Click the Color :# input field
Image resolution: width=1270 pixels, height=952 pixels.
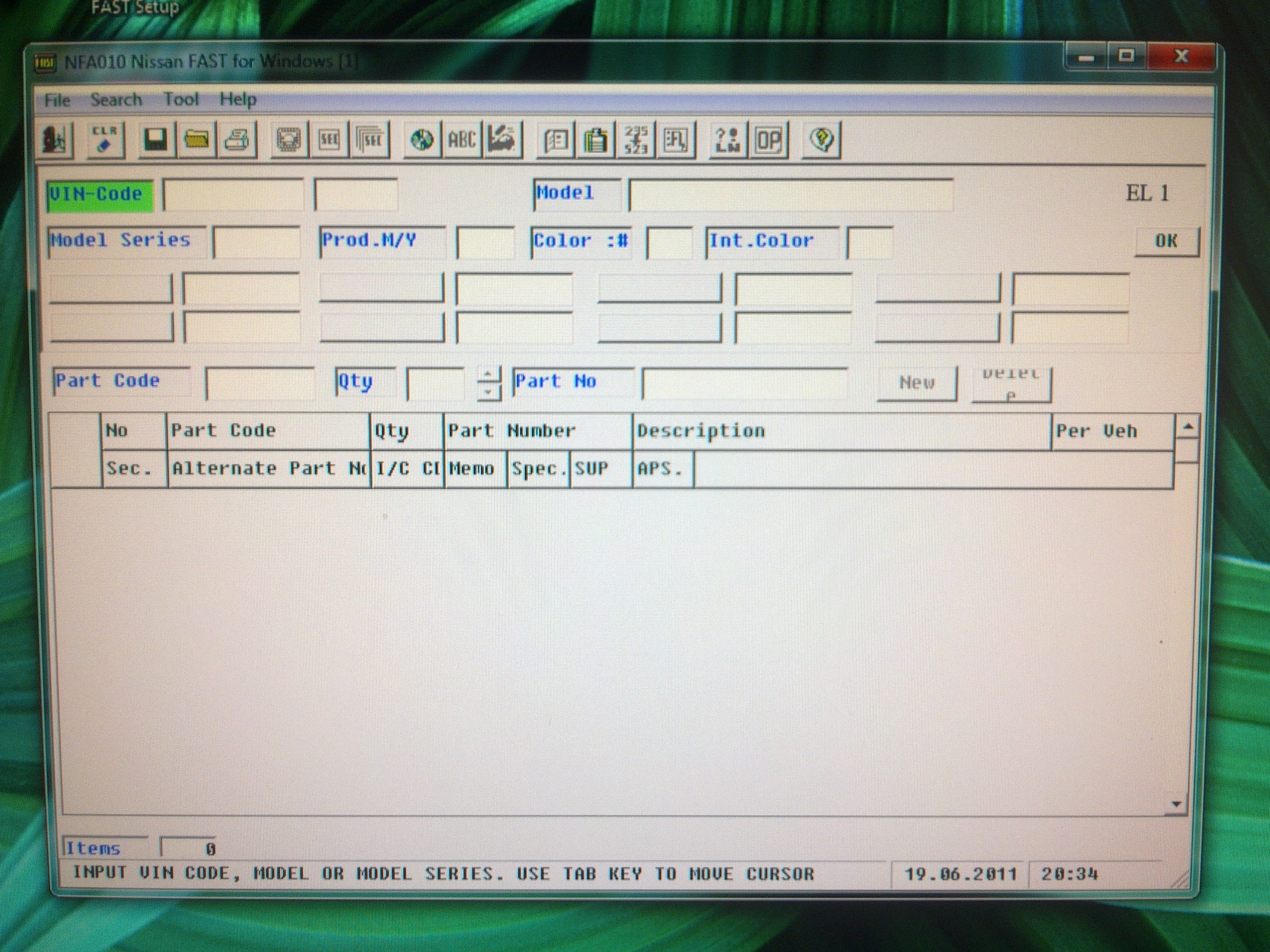click(669, 243)
